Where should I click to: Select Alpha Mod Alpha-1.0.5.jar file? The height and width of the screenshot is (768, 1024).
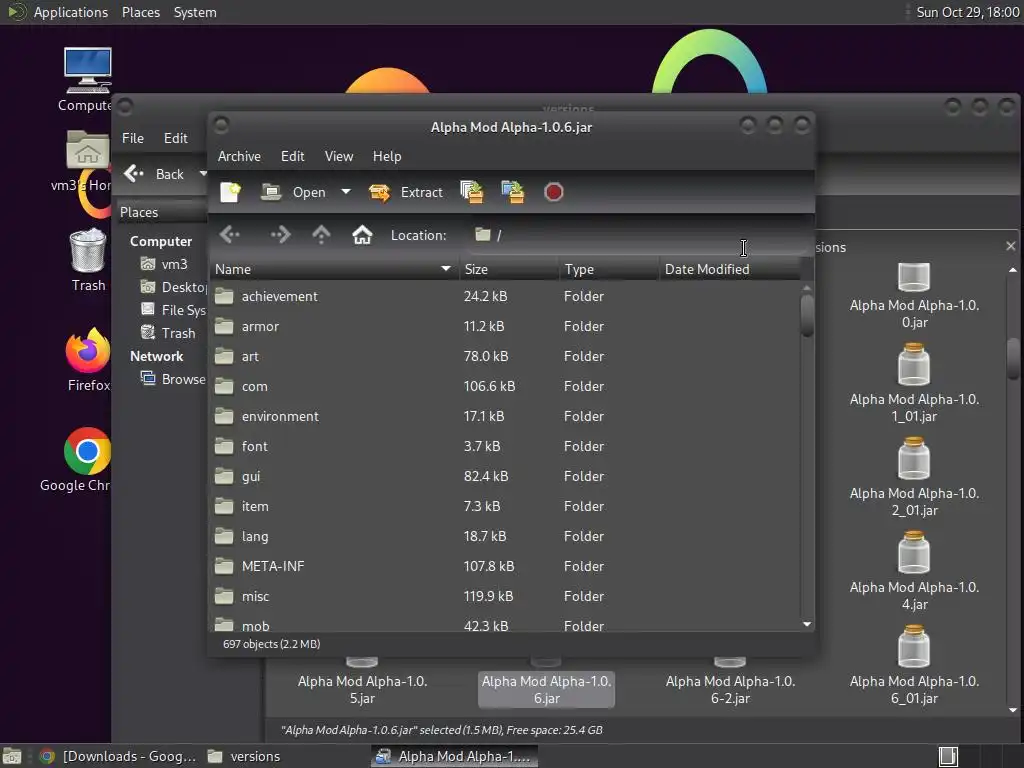click(362, 684)
